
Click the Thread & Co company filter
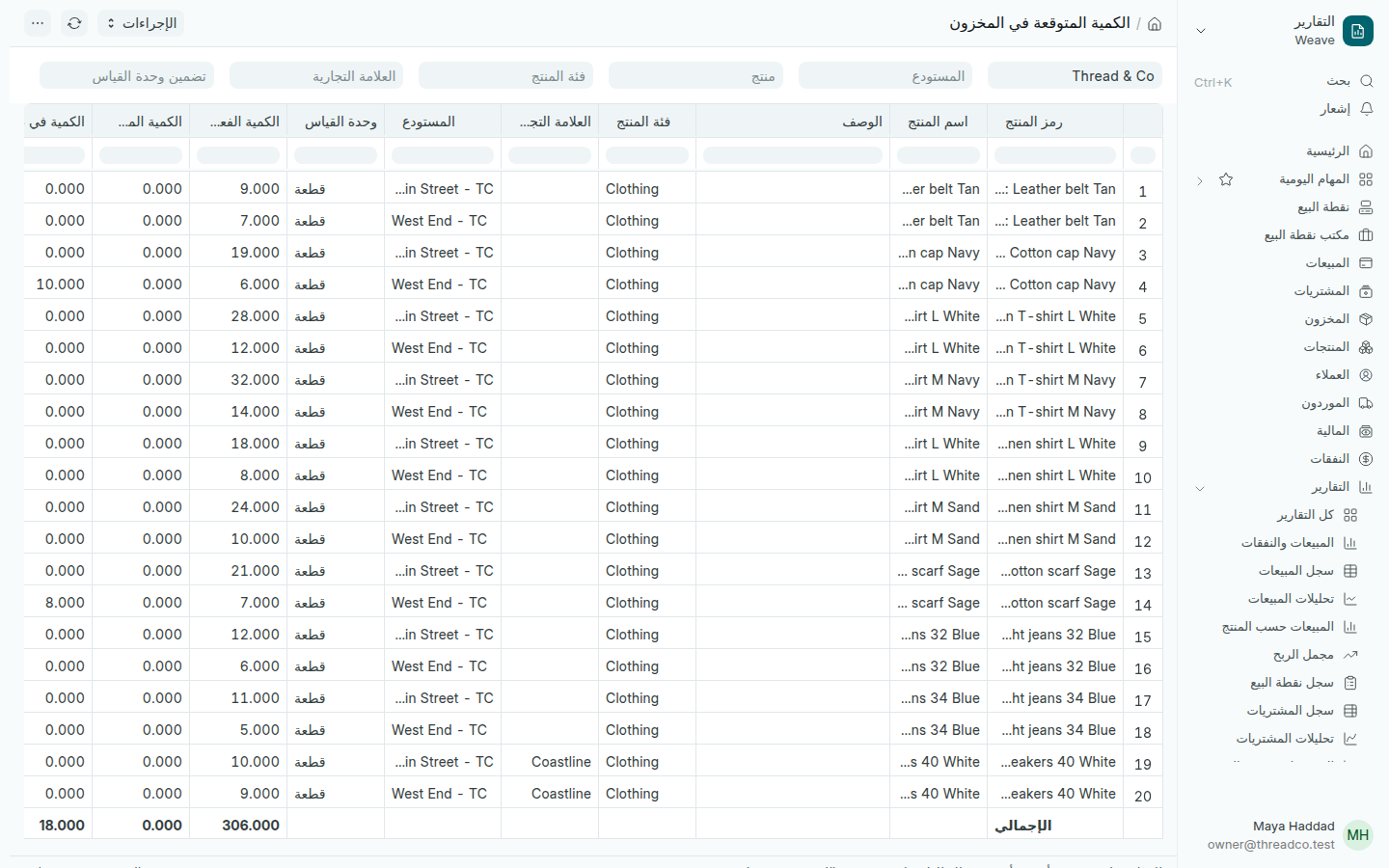click(1075, 75)
